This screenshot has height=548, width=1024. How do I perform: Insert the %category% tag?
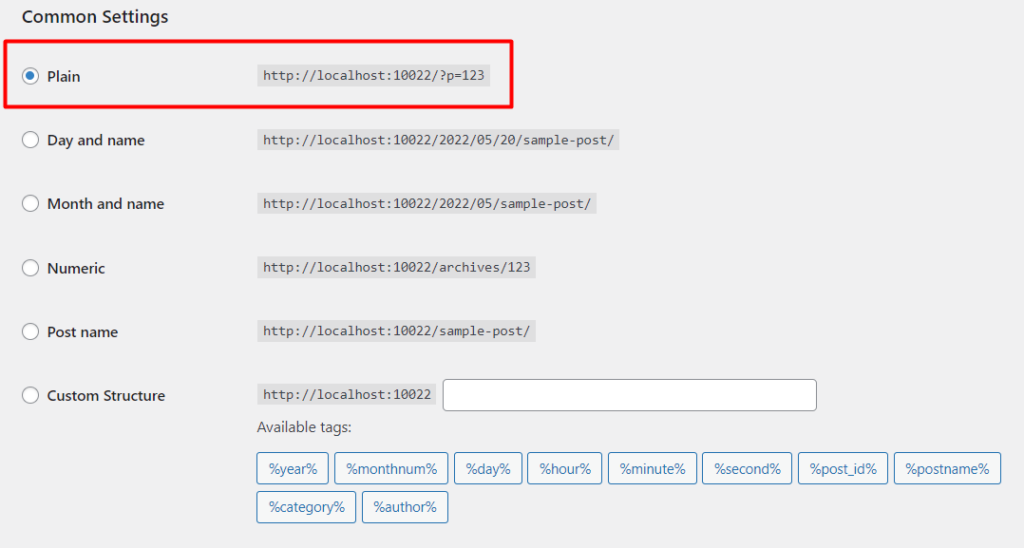tap(306, 507)
